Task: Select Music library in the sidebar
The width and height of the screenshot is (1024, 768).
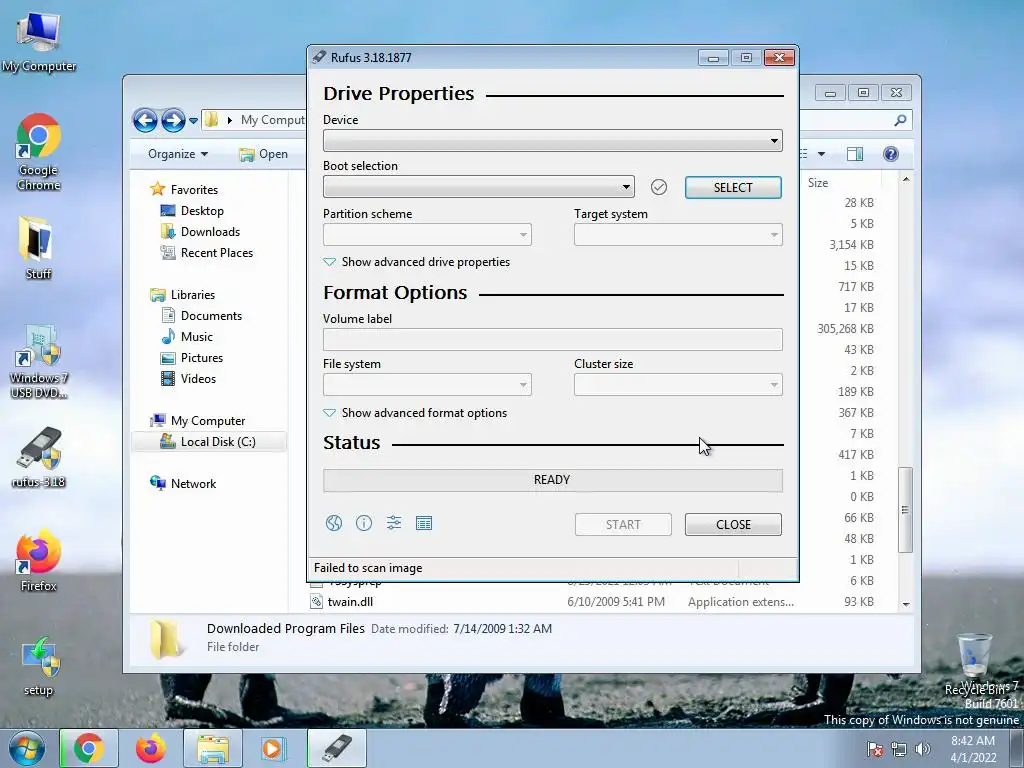Action: tap(187, 337)
